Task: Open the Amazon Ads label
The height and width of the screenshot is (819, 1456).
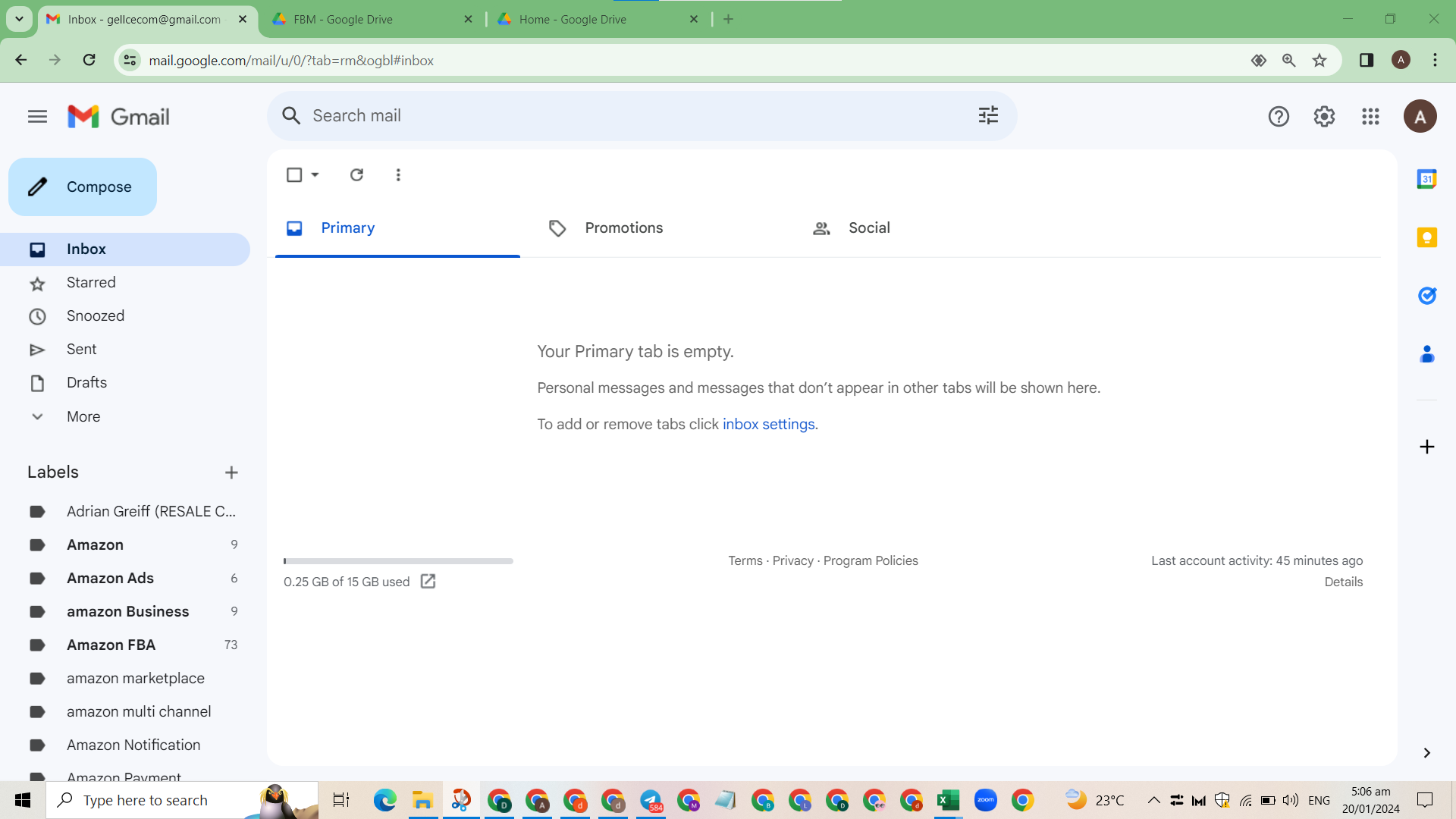Action: (x=125, y=579)
